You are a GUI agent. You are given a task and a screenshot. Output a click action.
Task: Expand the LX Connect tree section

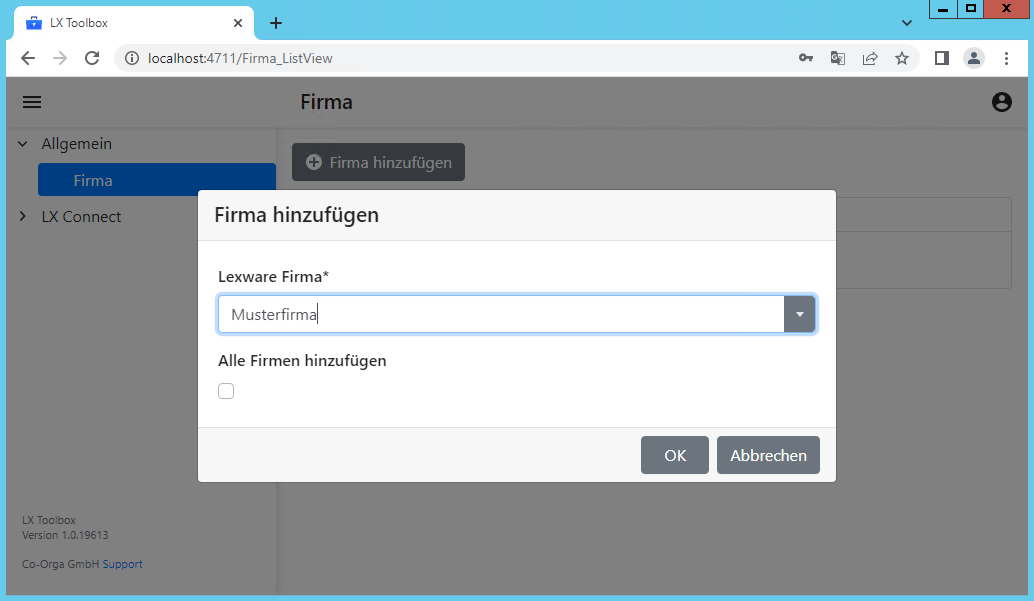point(23,217)
